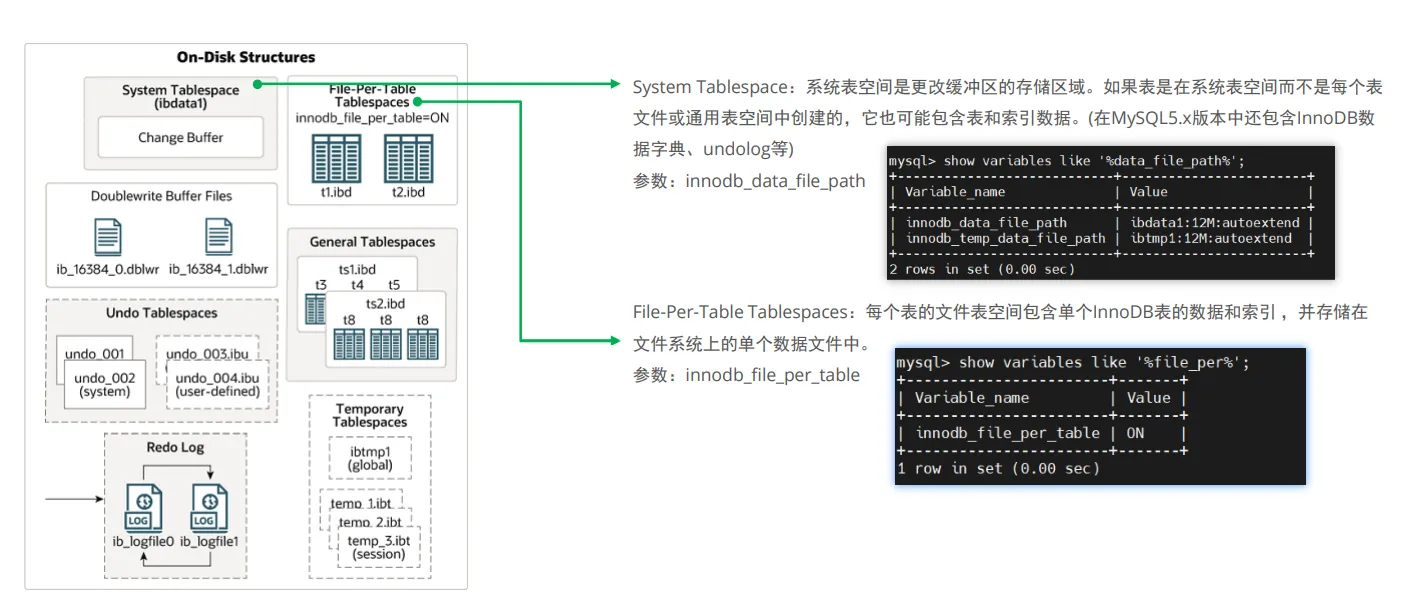Click the Redo Log heading
1426x615 pixels.
pos(175,447)
